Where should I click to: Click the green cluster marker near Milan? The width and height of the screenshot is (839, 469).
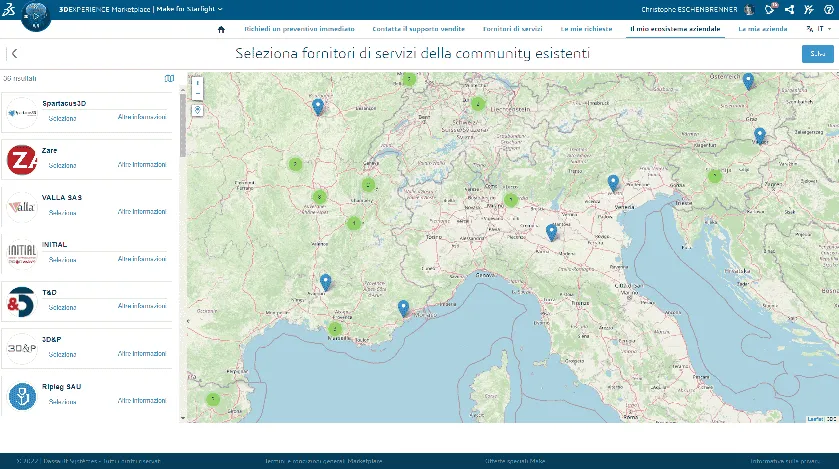click(x=511, y=200)
